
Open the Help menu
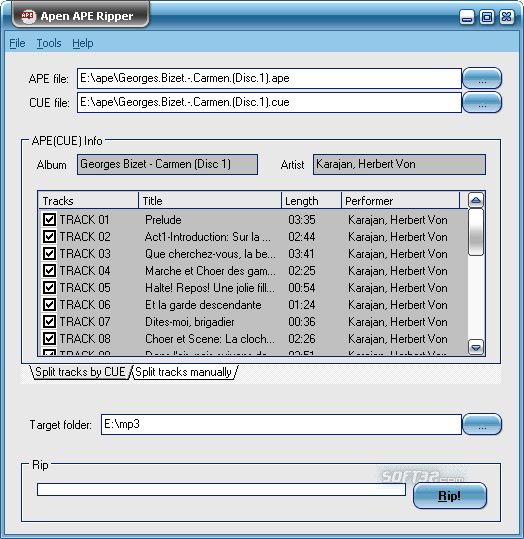pyautogui.click(x=83, y=43)
